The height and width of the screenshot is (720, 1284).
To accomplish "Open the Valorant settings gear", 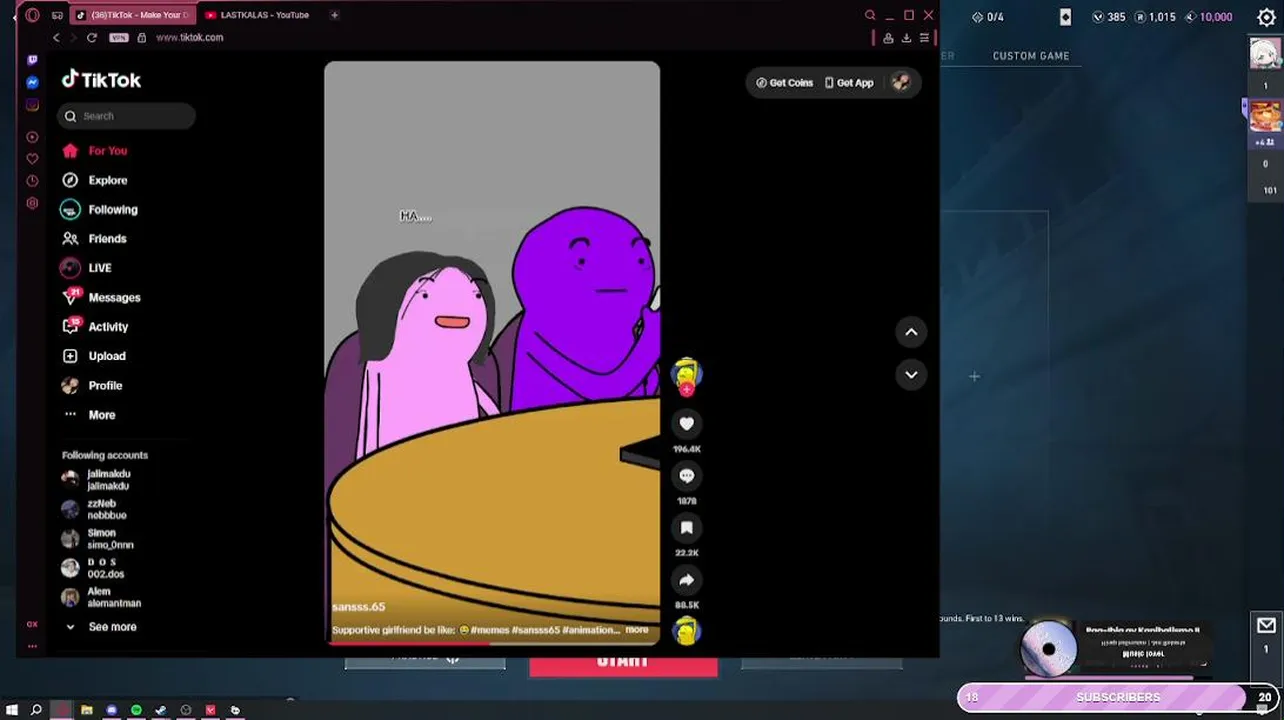I will coord(1266,17).
